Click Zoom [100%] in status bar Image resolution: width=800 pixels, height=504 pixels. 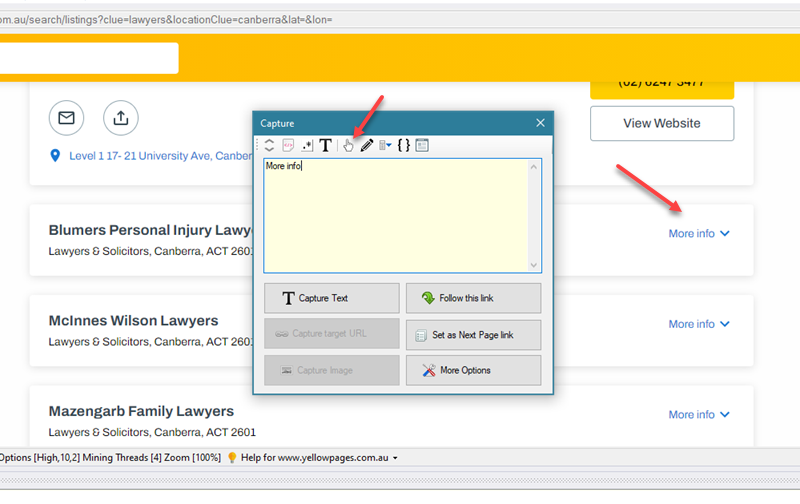[x=192, y=458]
